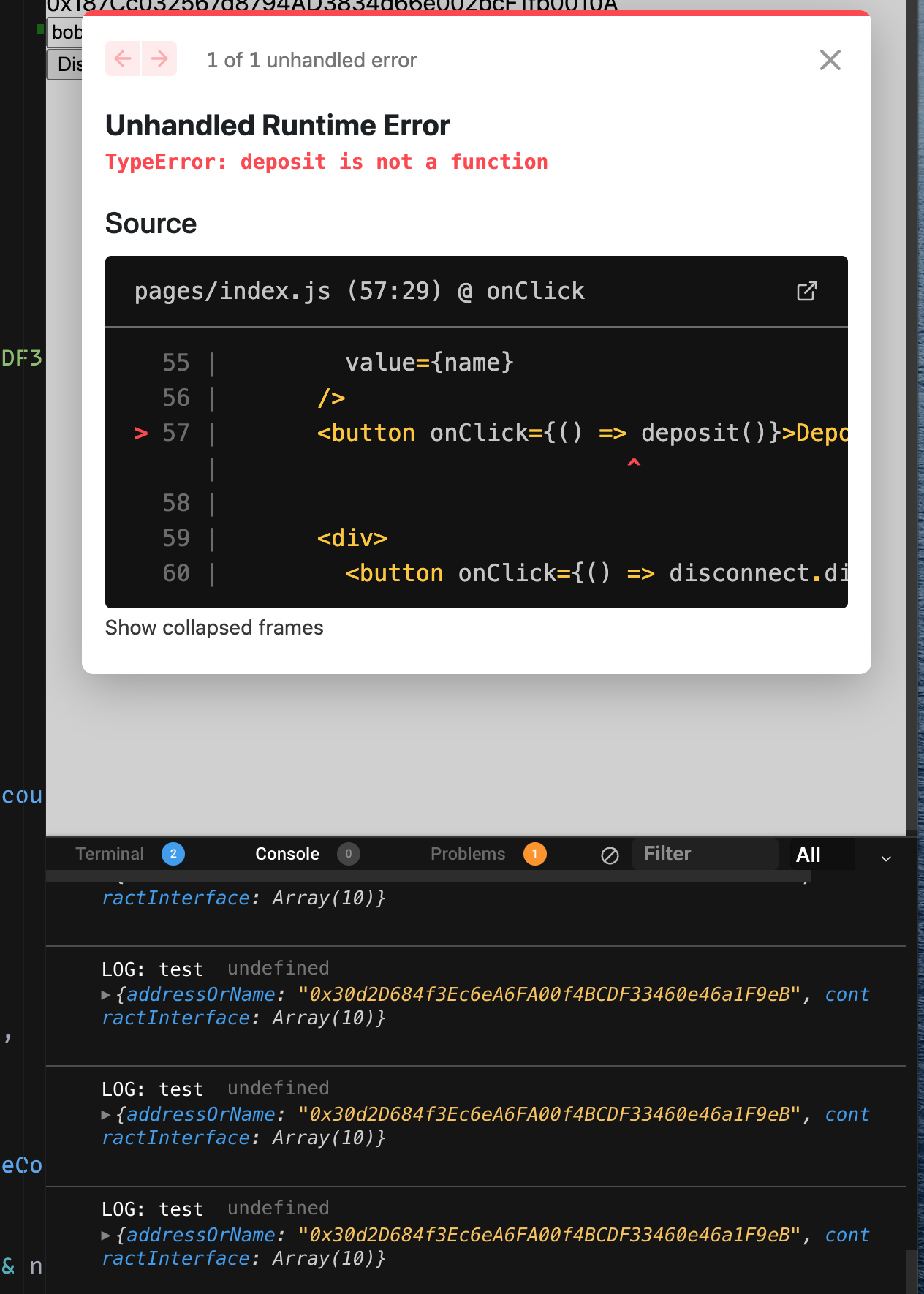Click the Problems badge showing 1
This screenshot has width=924, height=1294.
(535, 854)
